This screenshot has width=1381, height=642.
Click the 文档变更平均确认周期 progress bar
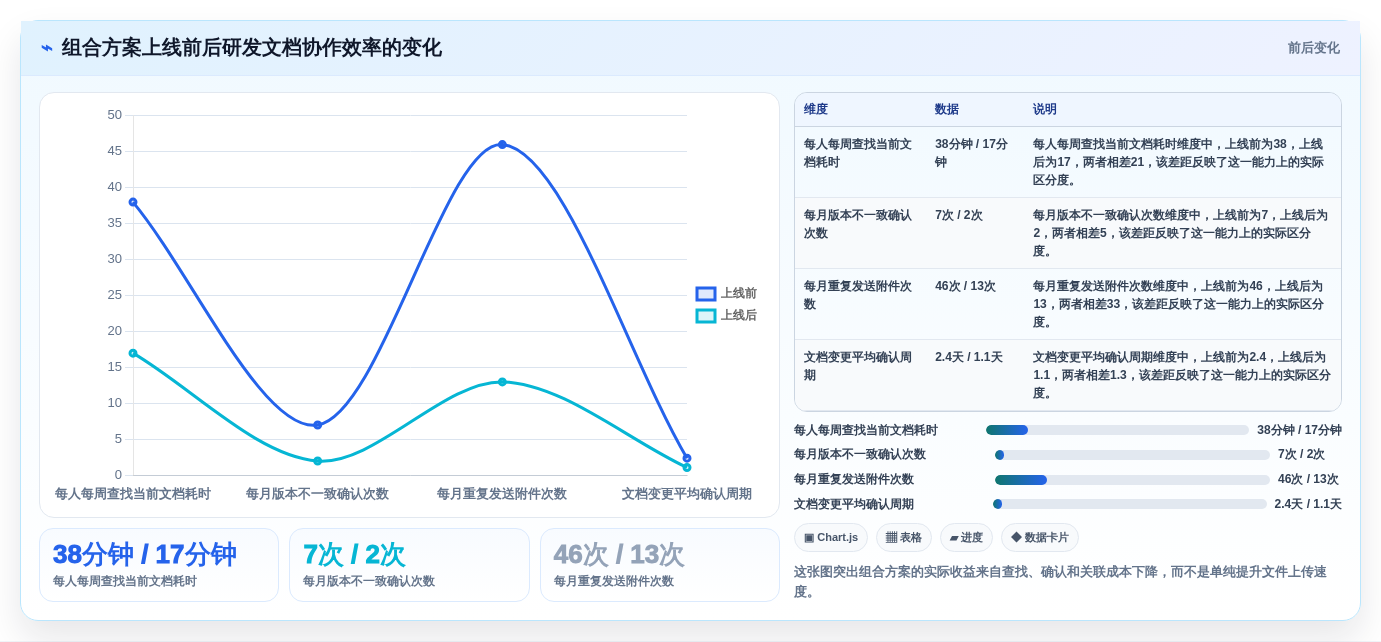(x=1130, y=504)
